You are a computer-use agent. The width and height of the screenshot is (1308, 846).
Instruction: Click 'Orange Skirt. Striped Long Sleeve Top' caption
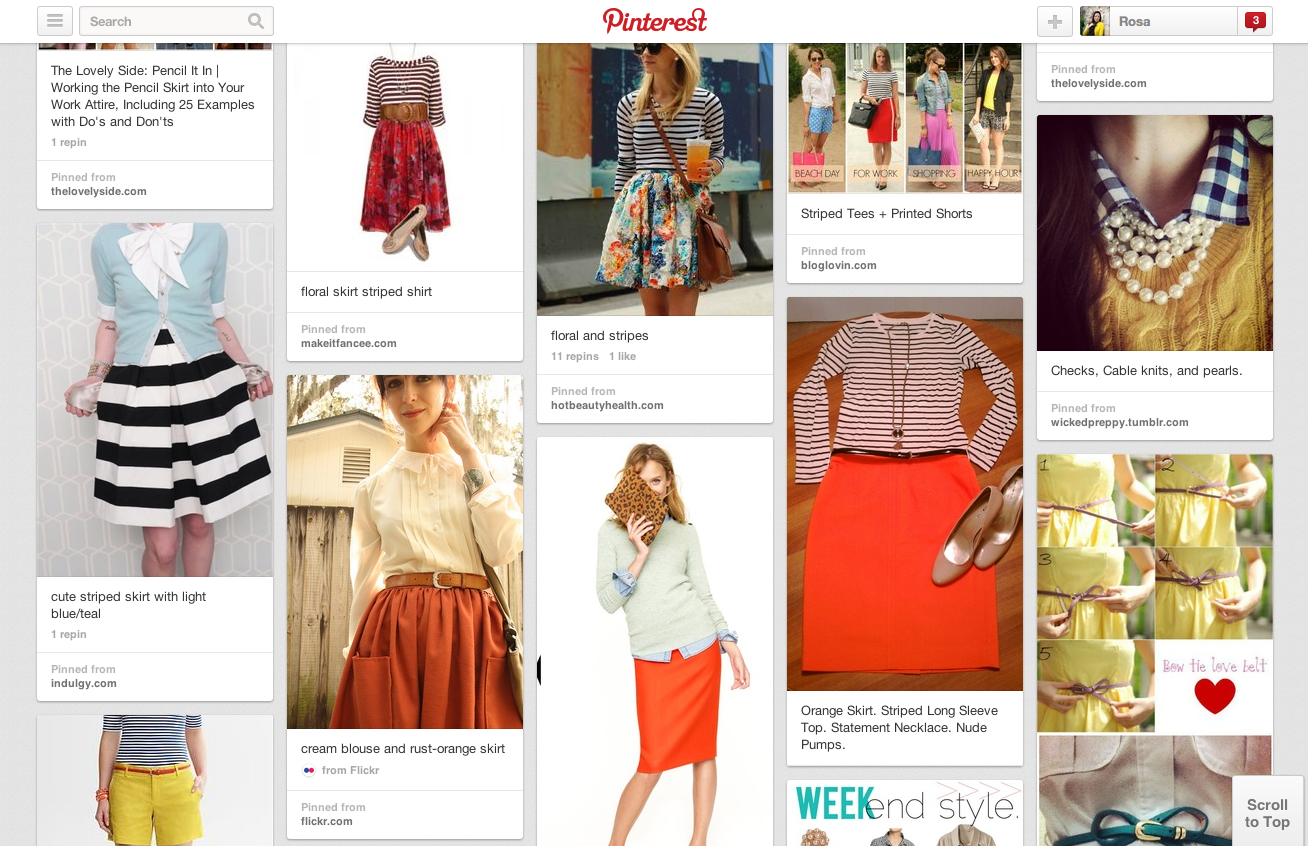coord(900,727)
